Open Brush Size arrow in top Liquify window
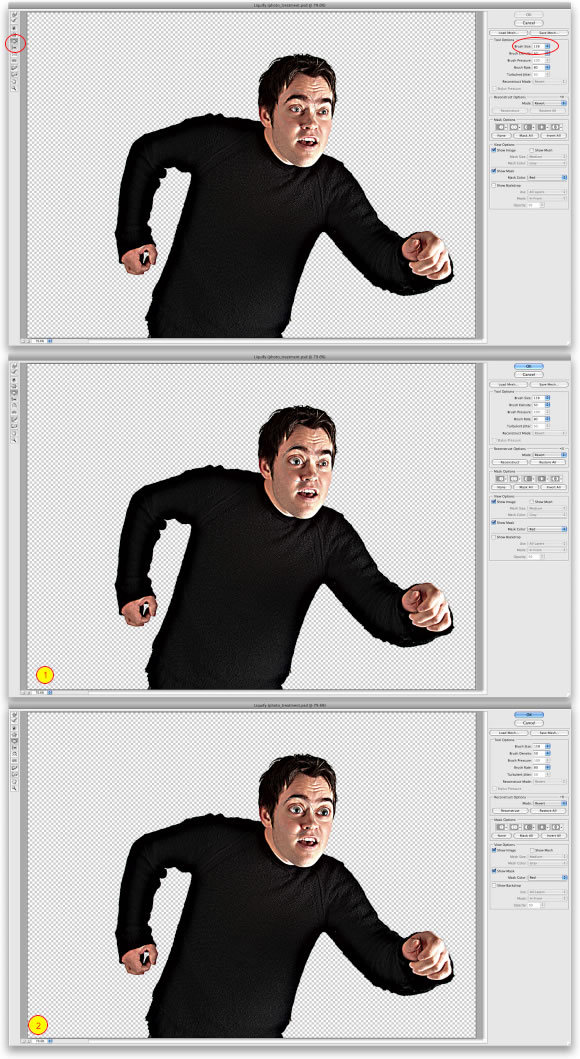Viewport: 580px width, 1059px height. point(547,46)
